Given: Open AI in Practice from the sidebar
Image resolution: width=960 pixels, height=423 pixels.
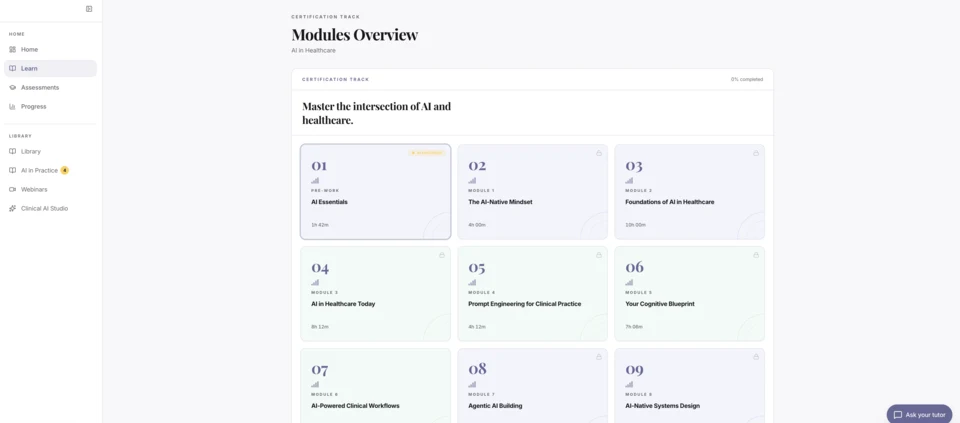Looking at the screenshot, I should 50,170.
